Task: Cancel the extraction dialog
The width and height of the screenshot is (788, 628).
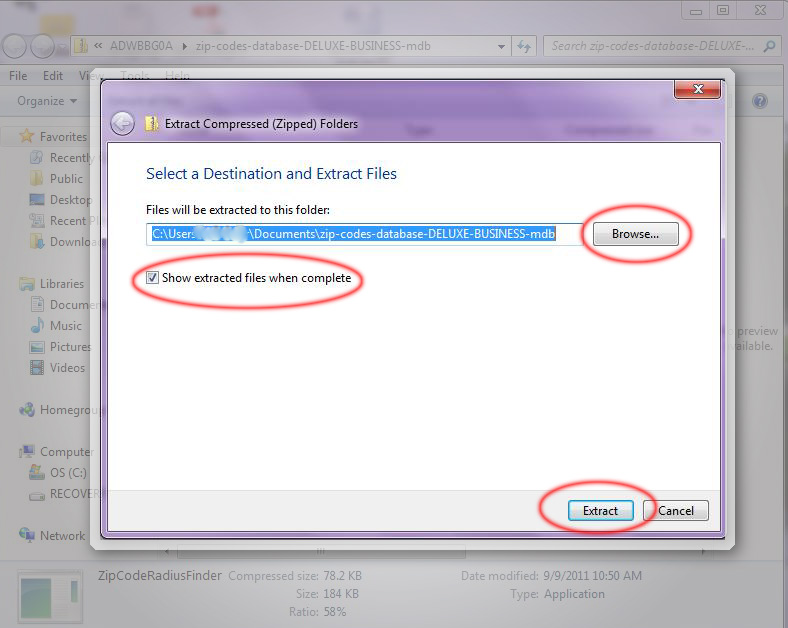Action: click(x=676, y=510)
